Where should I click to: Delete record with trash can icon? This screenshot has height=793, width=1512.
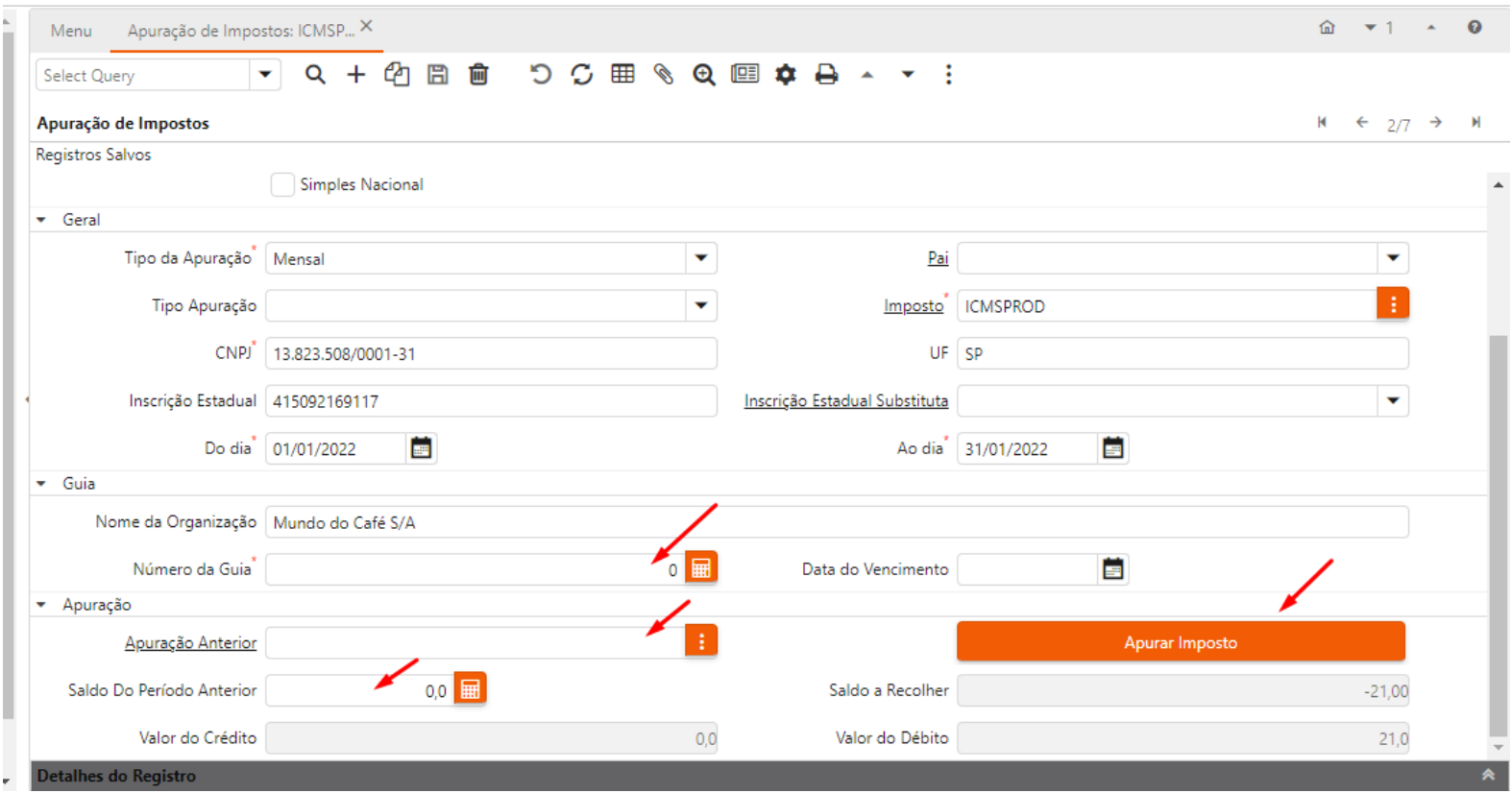[x=478, y=75]
